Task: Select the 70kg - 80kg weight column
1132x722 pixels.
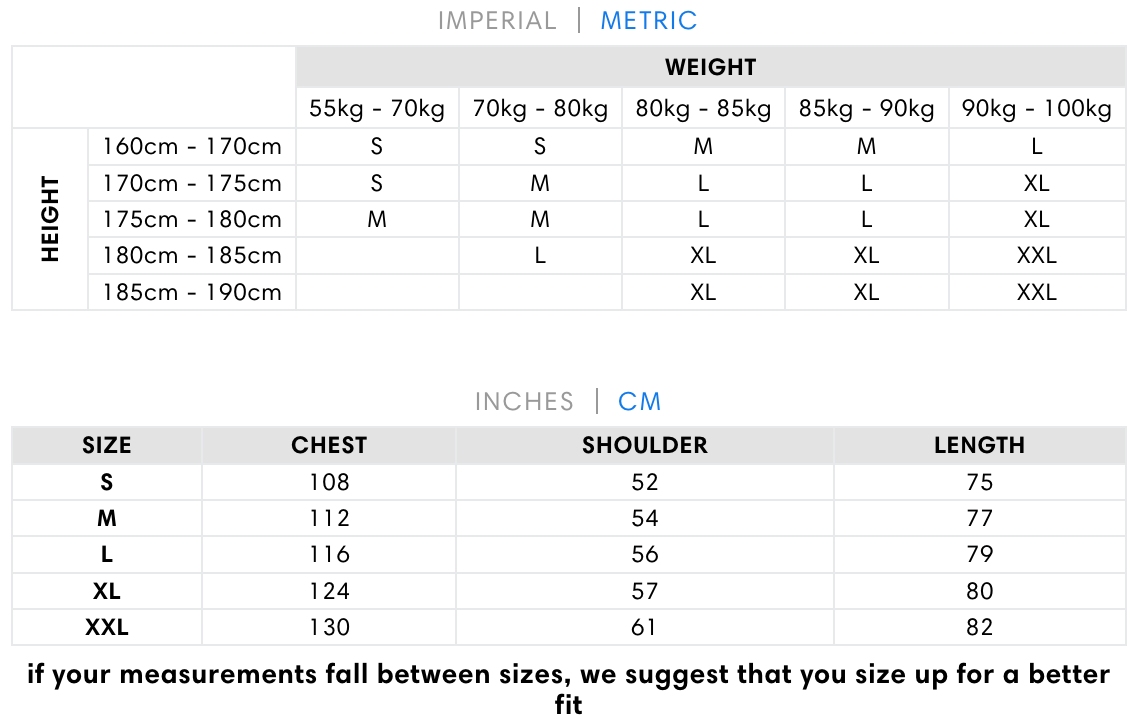Action: pyautogui.click(x=540, y=109)
